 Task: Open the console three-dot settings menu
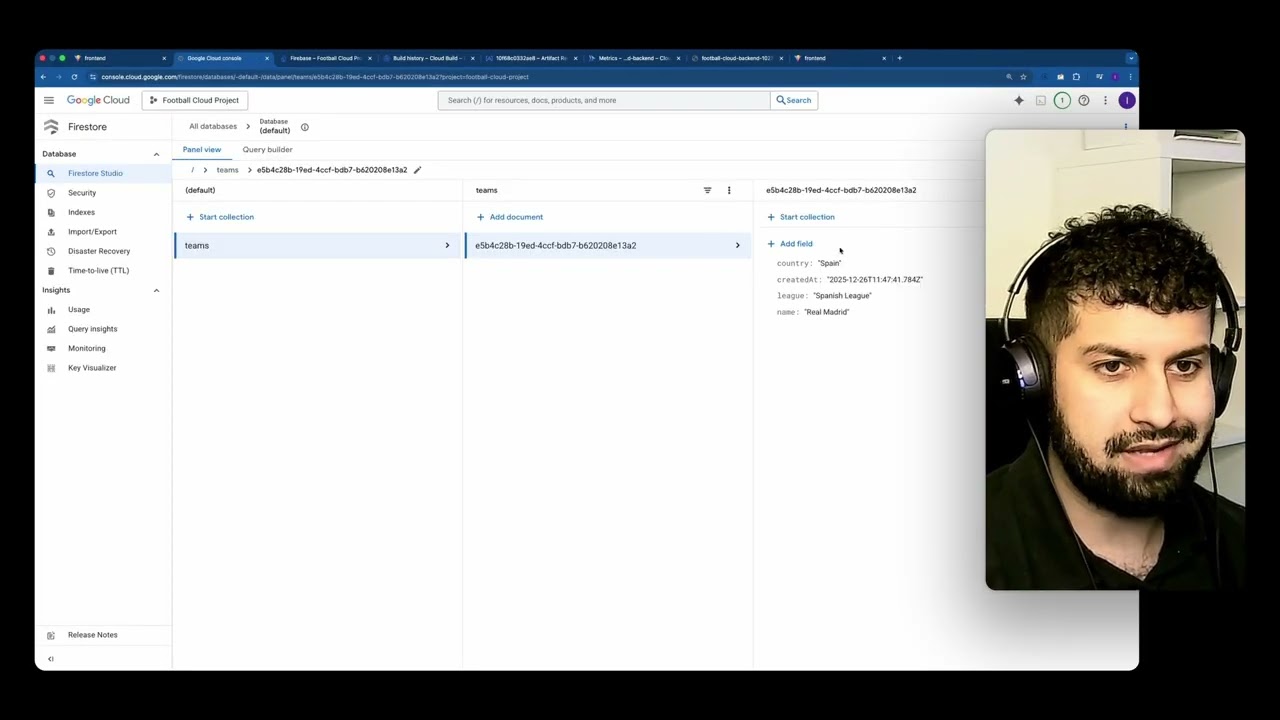pyautogui.click(x=1105, y=100)
